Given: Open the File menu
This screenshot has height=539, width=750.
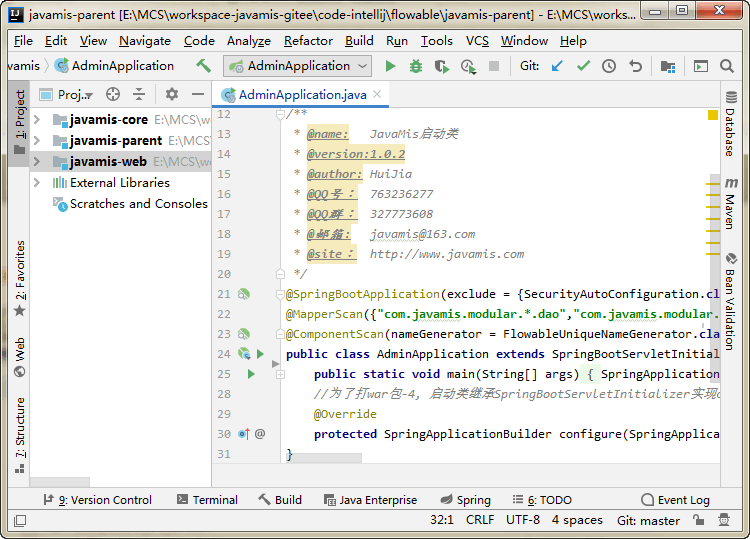Looking at the screenshot, I should (x=23, y=41).
